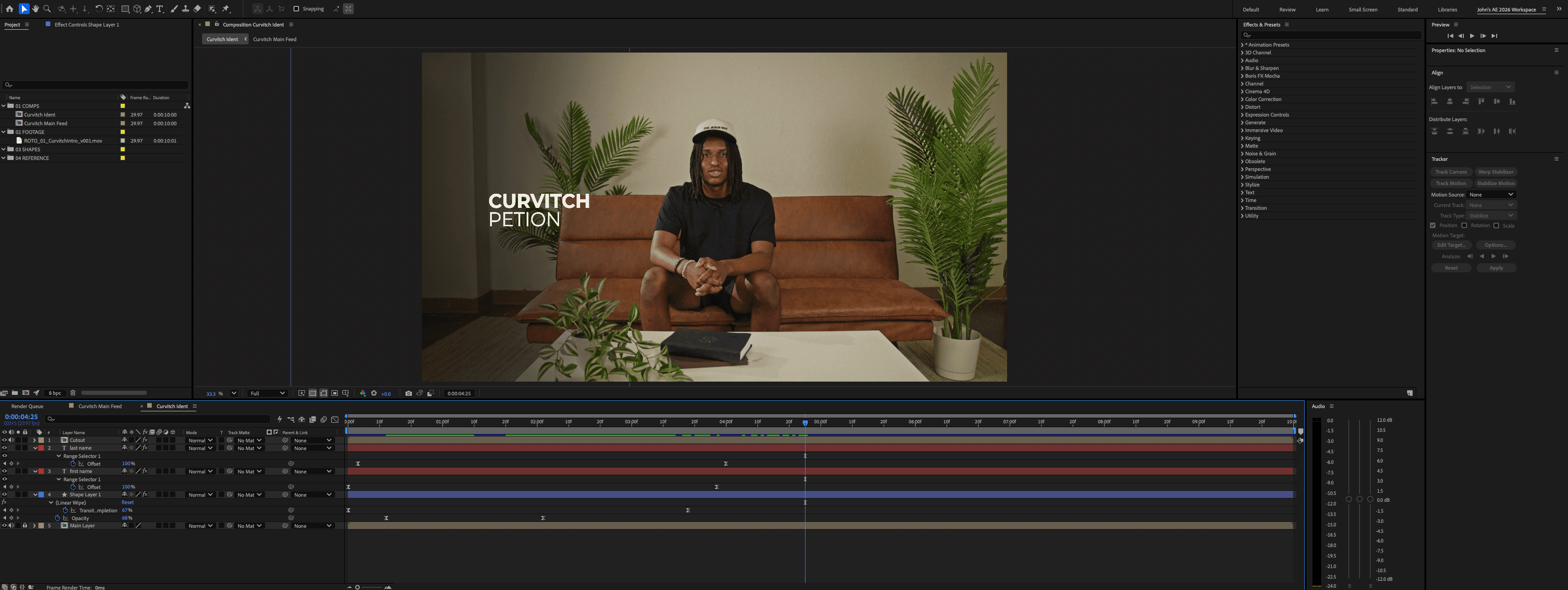This screenshot has width=1568, height=590.
Task: Select the Puppet Pin tool
Action: click(226, 9)
